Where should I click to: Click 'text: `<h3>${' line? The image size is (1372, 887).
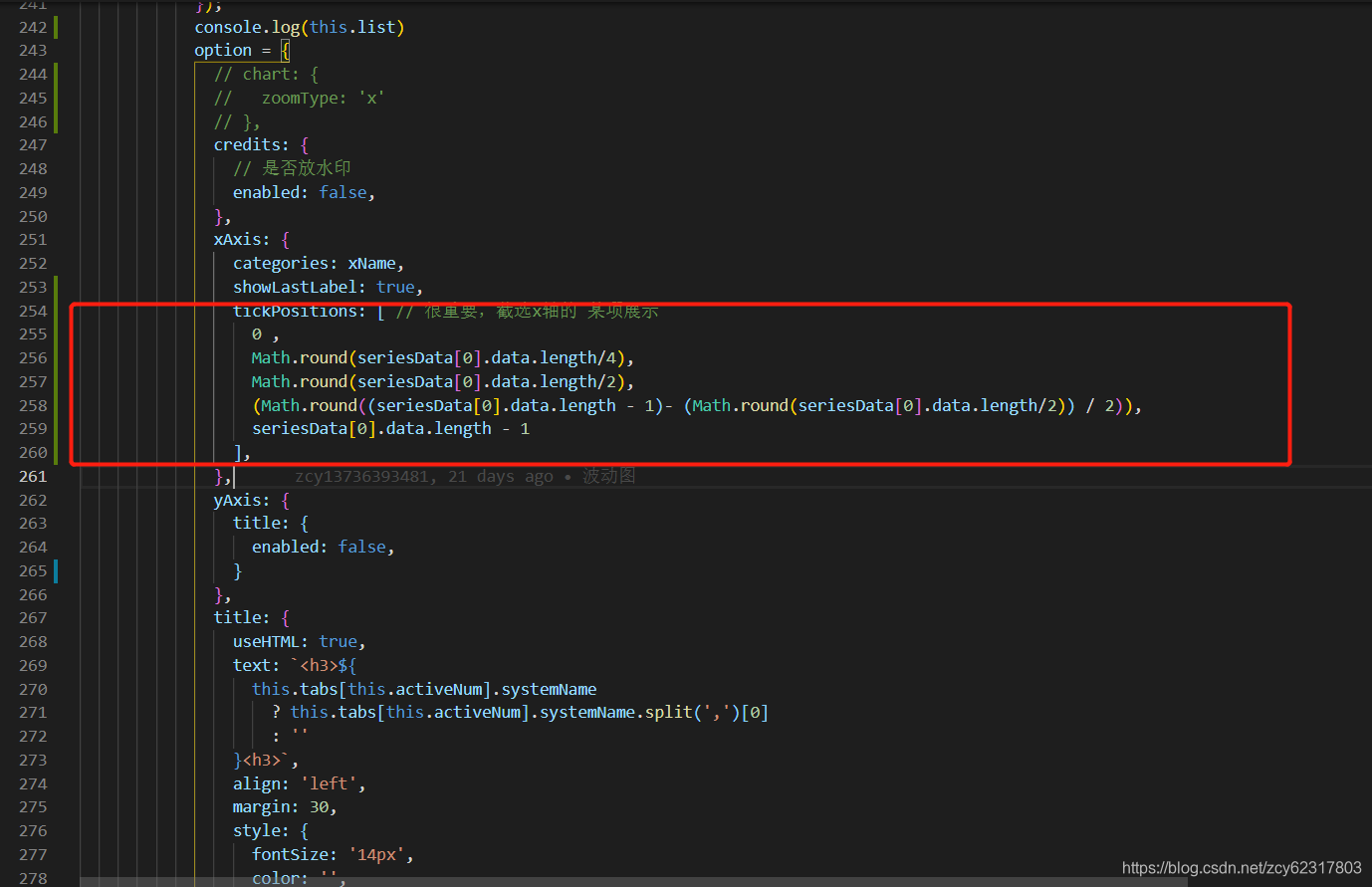coord(295,665)
